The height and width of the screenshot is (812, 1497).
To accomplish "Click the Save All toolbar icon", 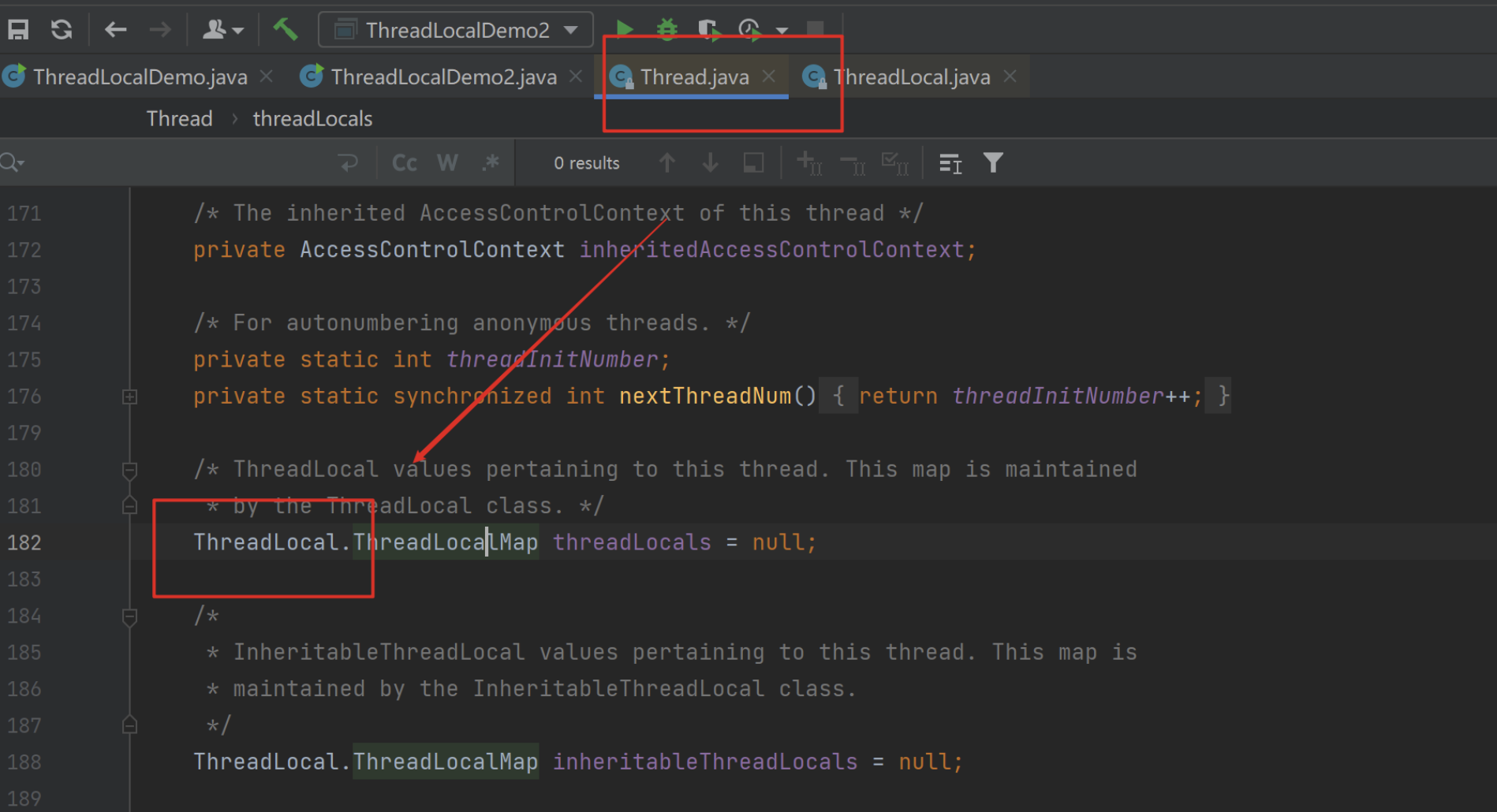I will 18,30.
